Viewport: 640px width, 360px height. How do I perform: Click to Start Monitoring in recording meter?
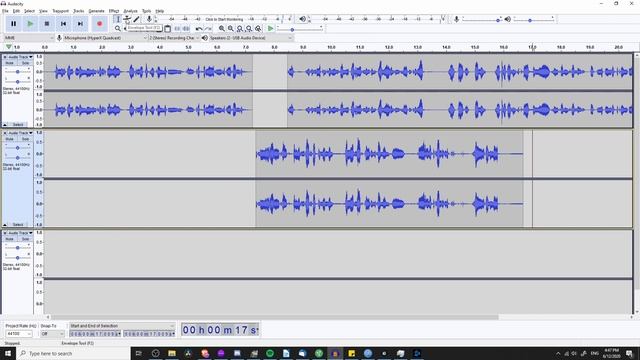point(224,19)
